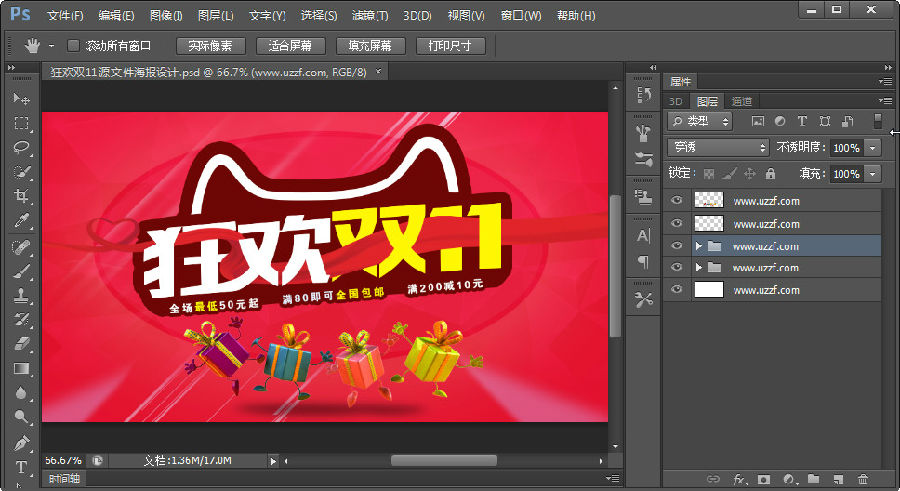Open the History panel icon
The height and width of the screenshot is (491, 900).
click(643, 95)
